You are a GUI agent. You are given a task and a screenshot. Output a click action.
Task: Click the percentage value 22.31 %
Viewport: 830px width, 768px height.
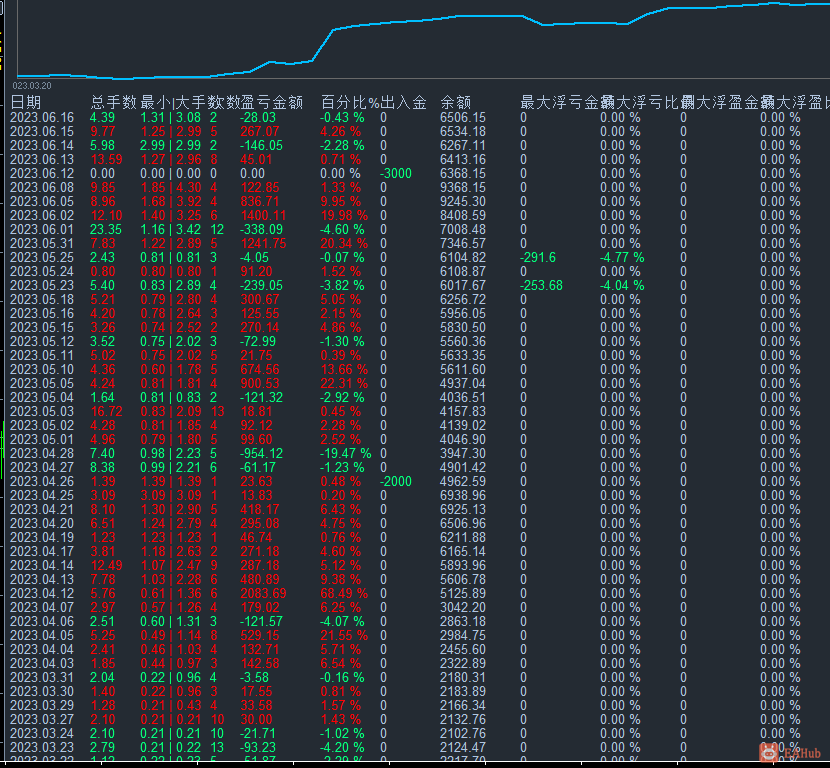344,383
